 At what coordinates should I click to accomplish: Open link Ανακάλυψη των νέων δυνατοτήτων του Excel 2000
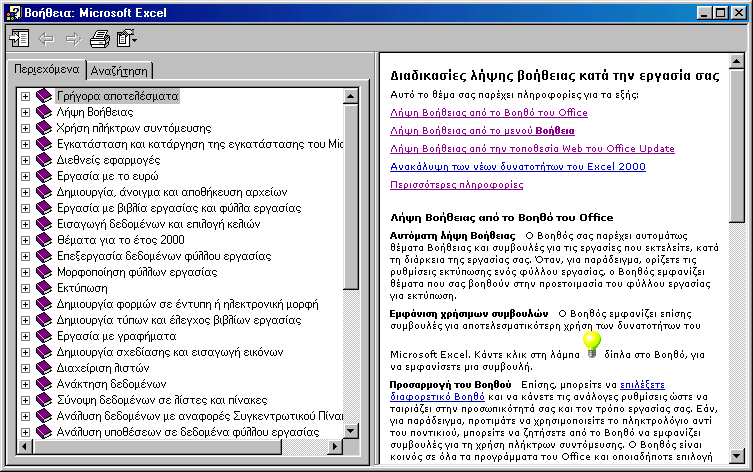(518, 167)
